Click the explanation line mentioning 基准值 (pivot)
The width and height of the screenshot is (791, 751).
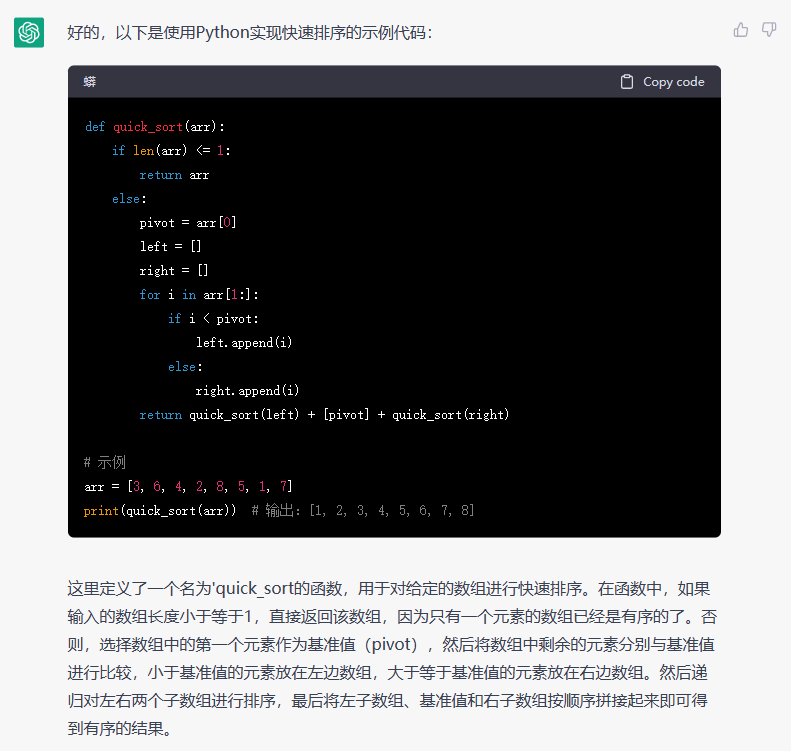[x=391, y=645]
